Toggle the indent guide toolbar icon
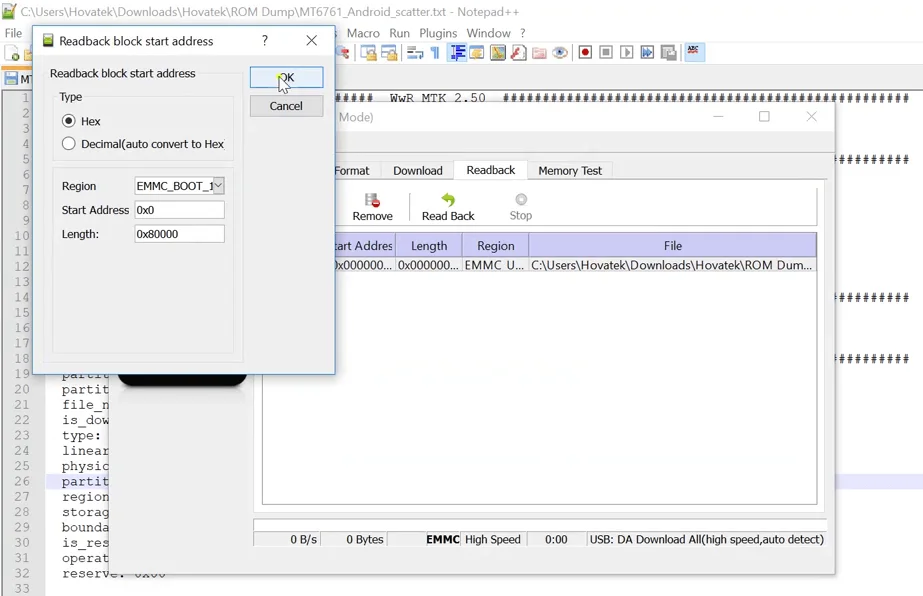Viewport: 923px width, 596px height. [x=457, y=53]
